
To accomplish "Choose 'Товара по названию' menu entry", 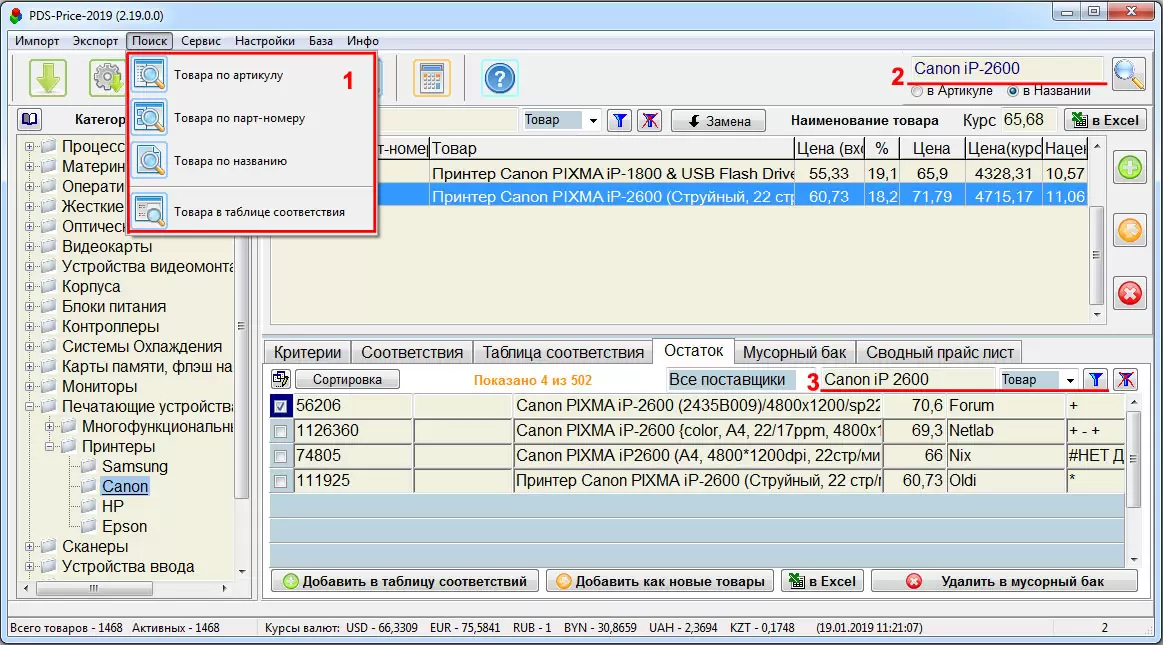I will [x=230, y=160].
